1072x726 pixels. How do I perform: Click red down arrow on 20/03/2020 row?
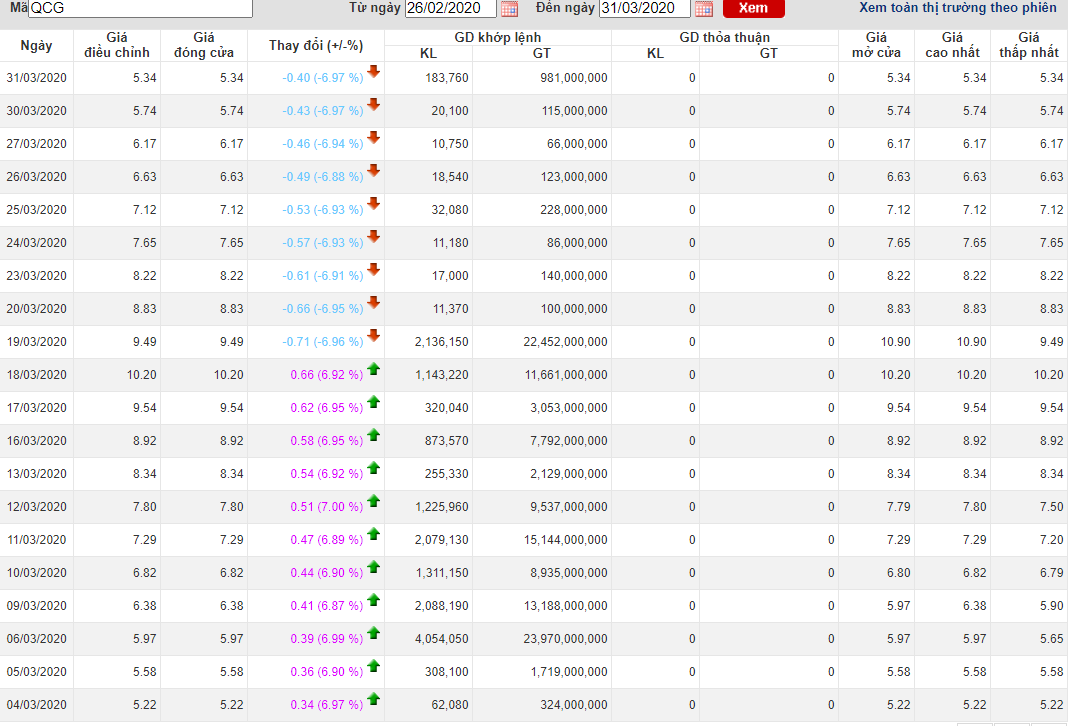coord(373,301)
